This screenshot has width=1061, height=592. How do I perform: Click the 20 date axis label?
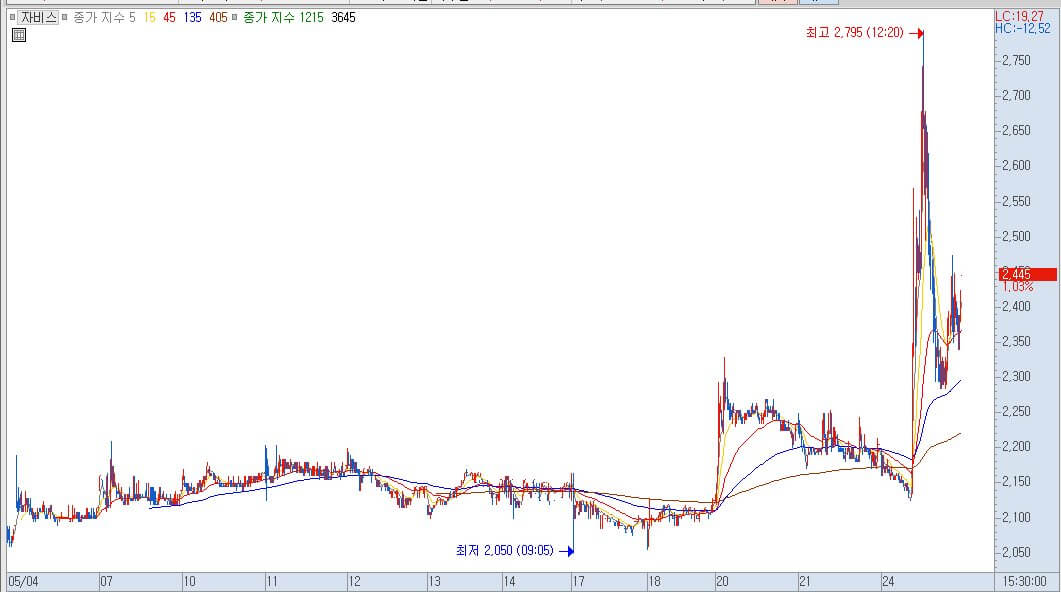[722, 581]
